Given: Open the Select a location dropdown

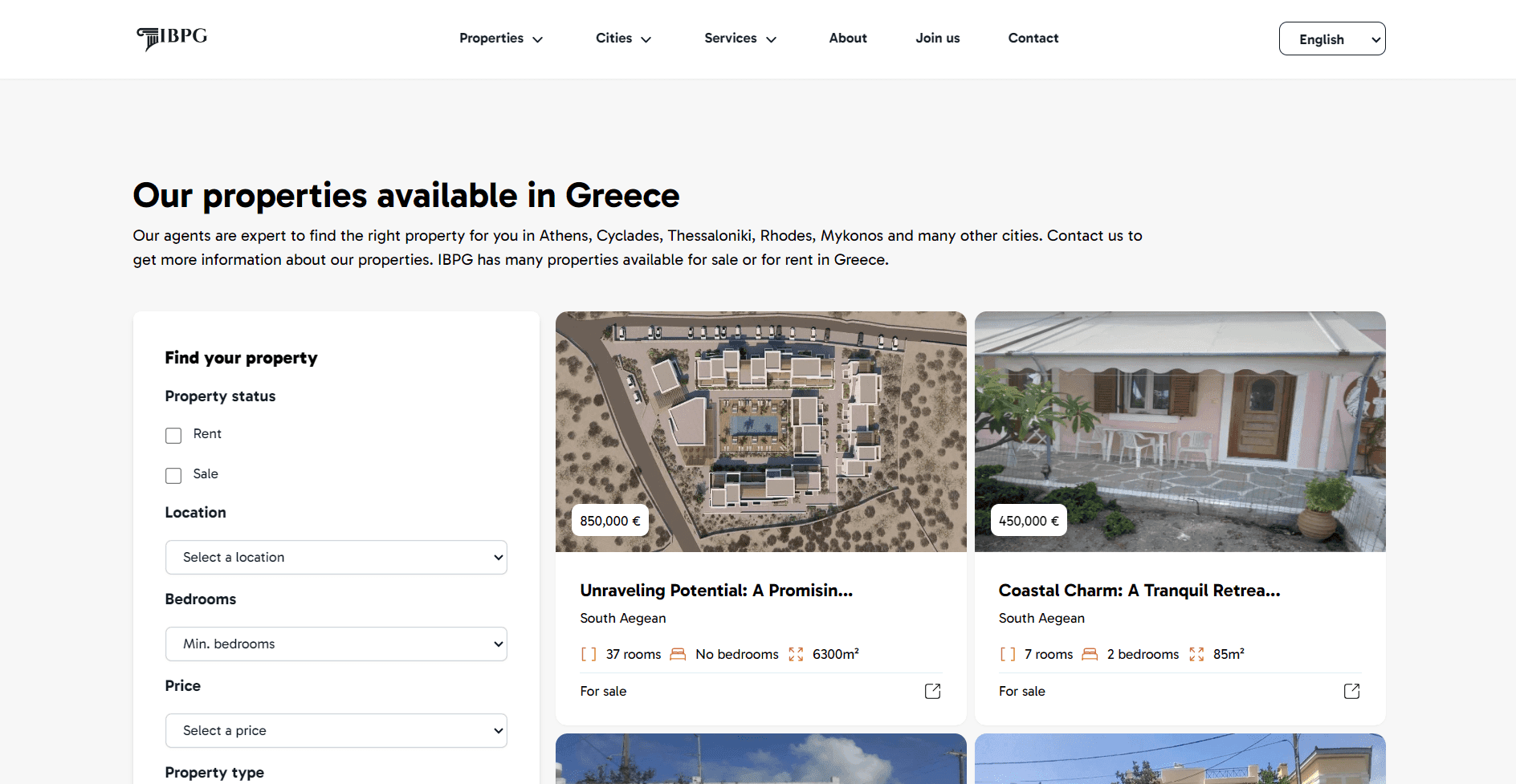Looking at the screenshot, I should pos(336,557).
